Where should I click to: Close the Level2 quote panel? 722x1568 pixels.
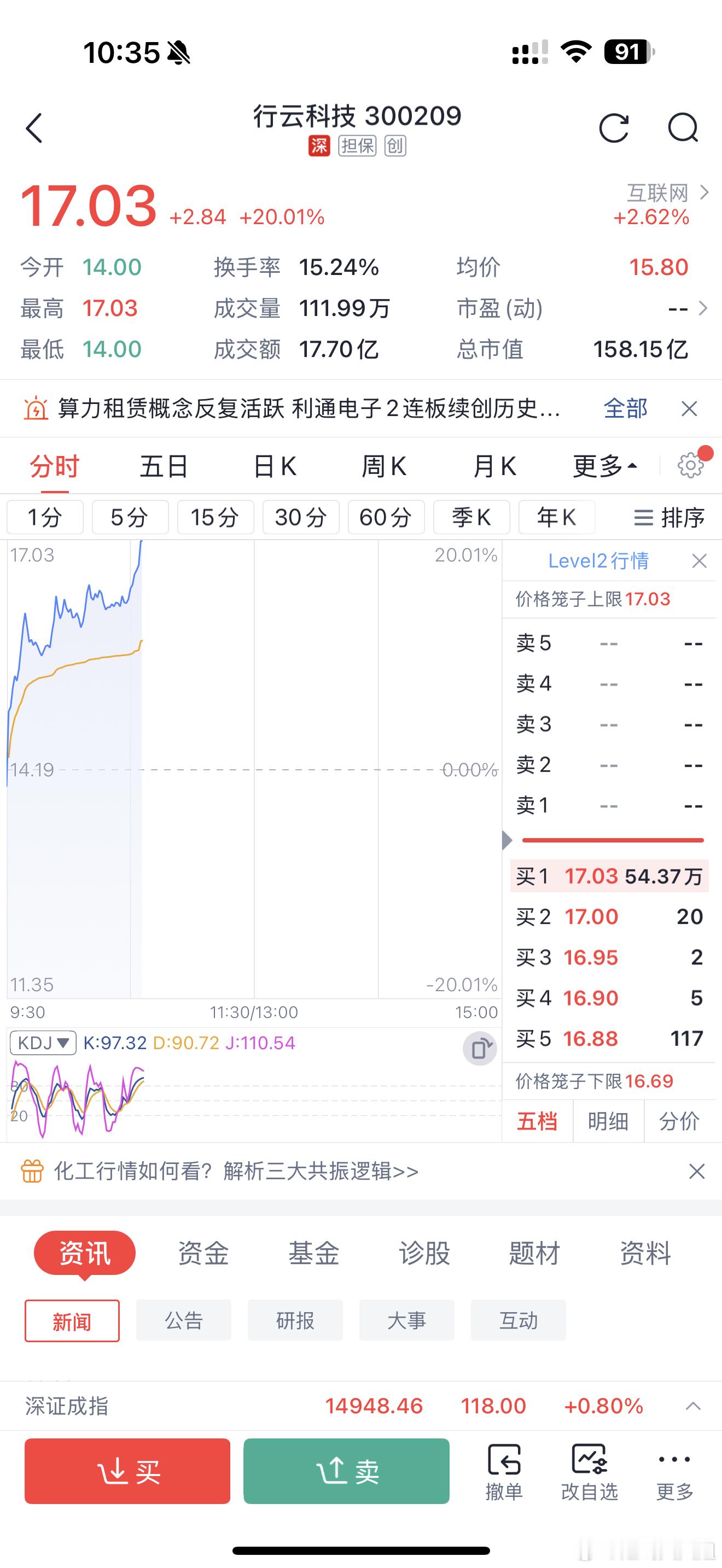pos(699,560)
